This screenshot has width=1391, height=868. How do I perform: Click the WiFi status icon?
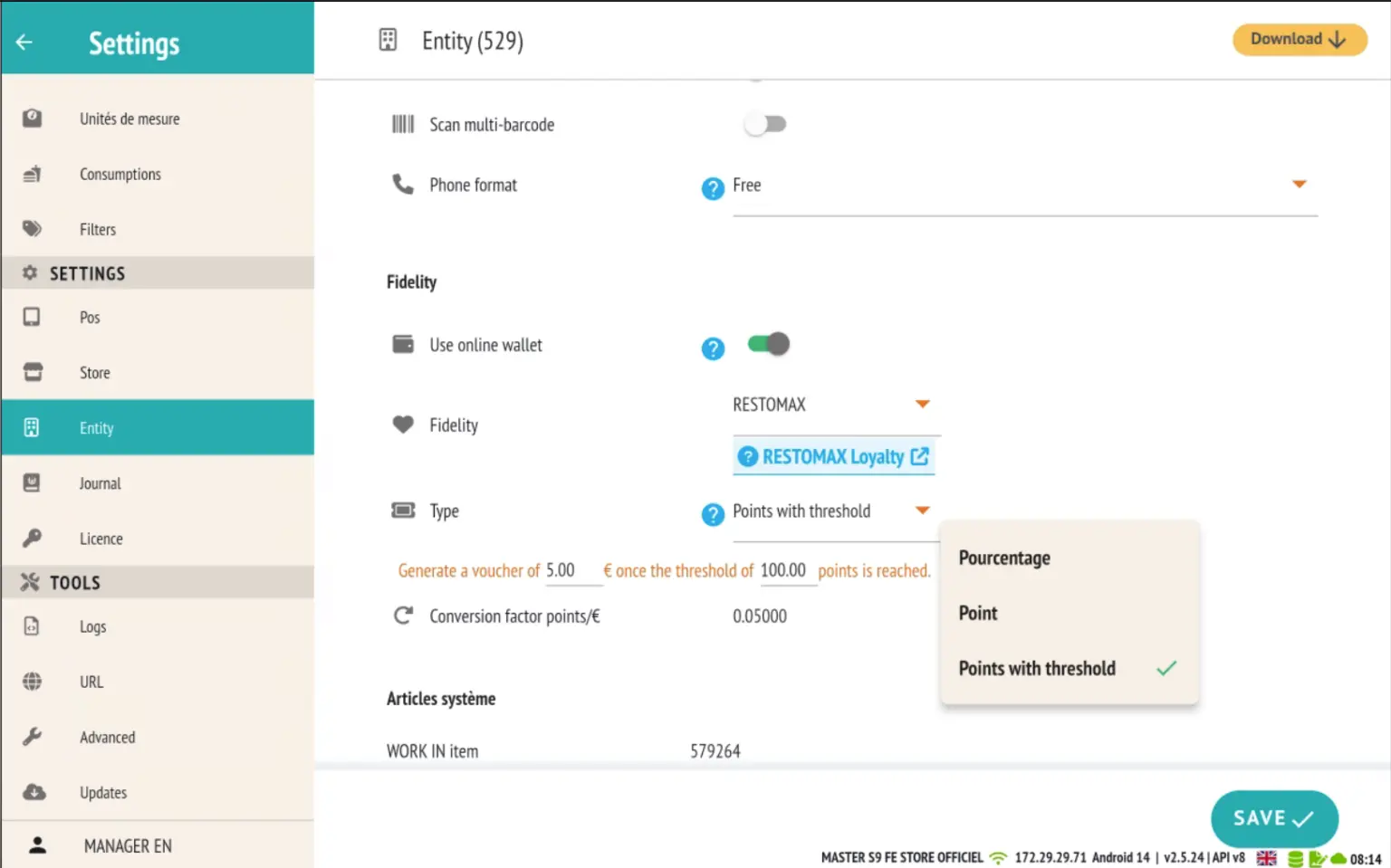(998, 857)
